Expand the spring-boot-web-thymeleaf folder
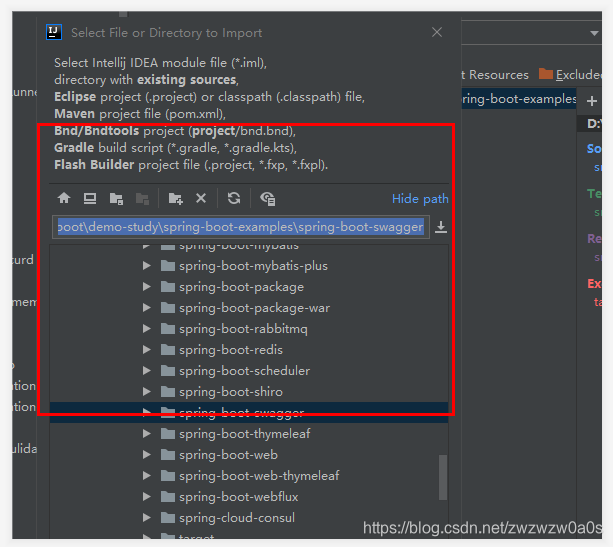 147,476
